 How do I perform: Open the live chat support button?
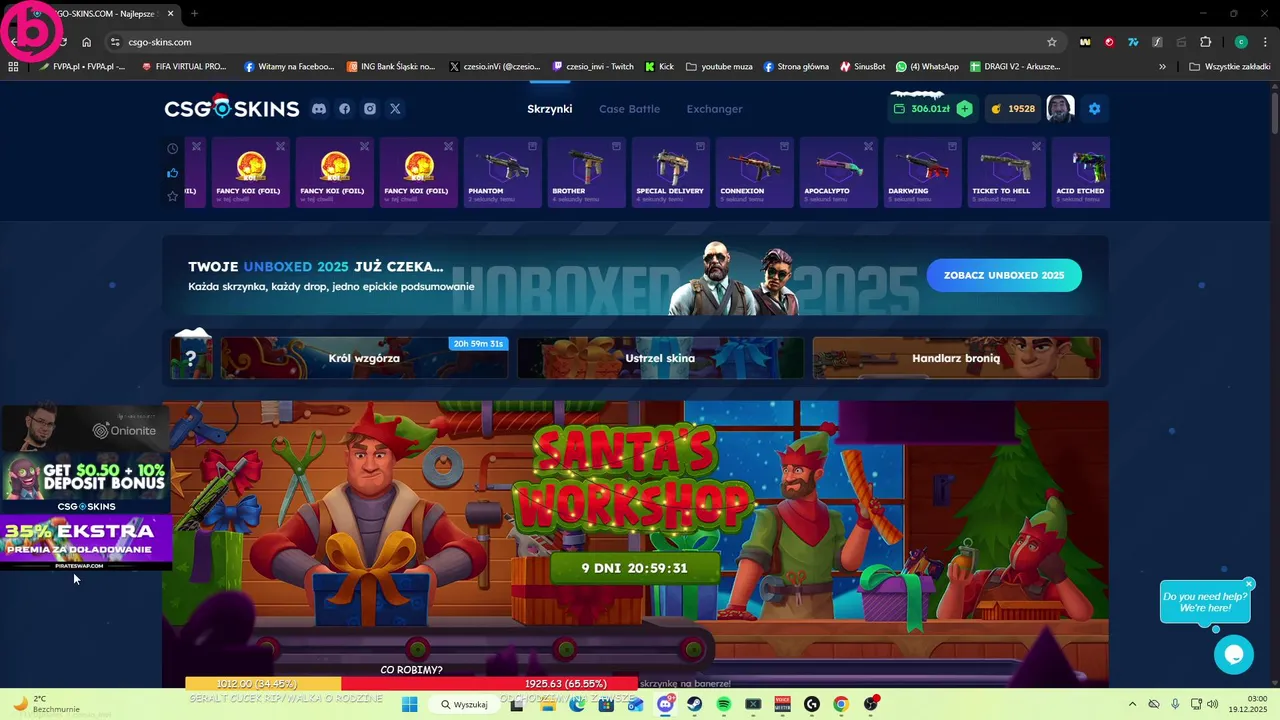tap(1234, 655)
